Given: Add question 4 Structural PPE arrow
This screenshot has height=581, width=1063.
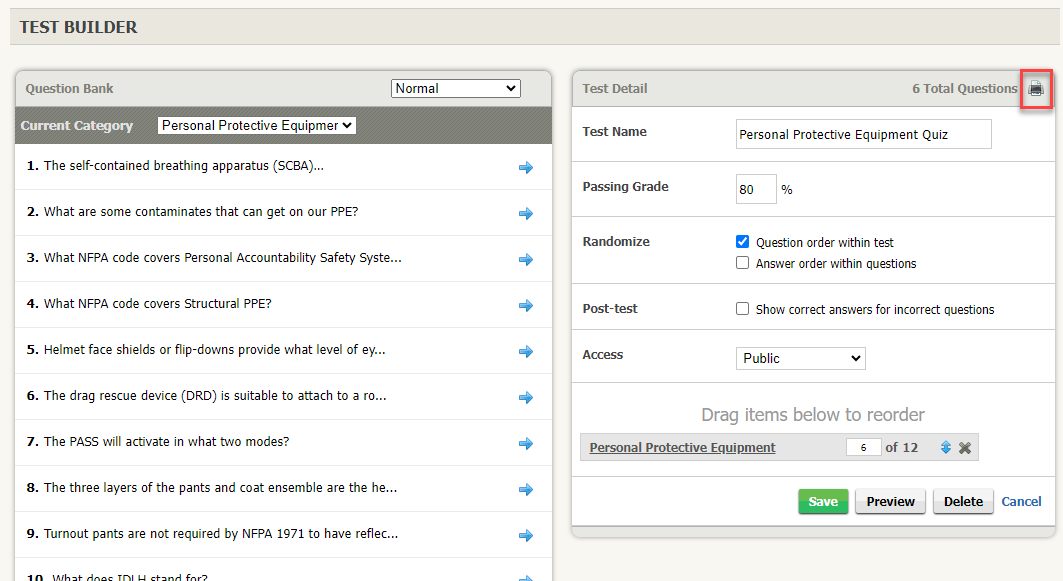Looking at the screenshot, I should coord(526,306).
